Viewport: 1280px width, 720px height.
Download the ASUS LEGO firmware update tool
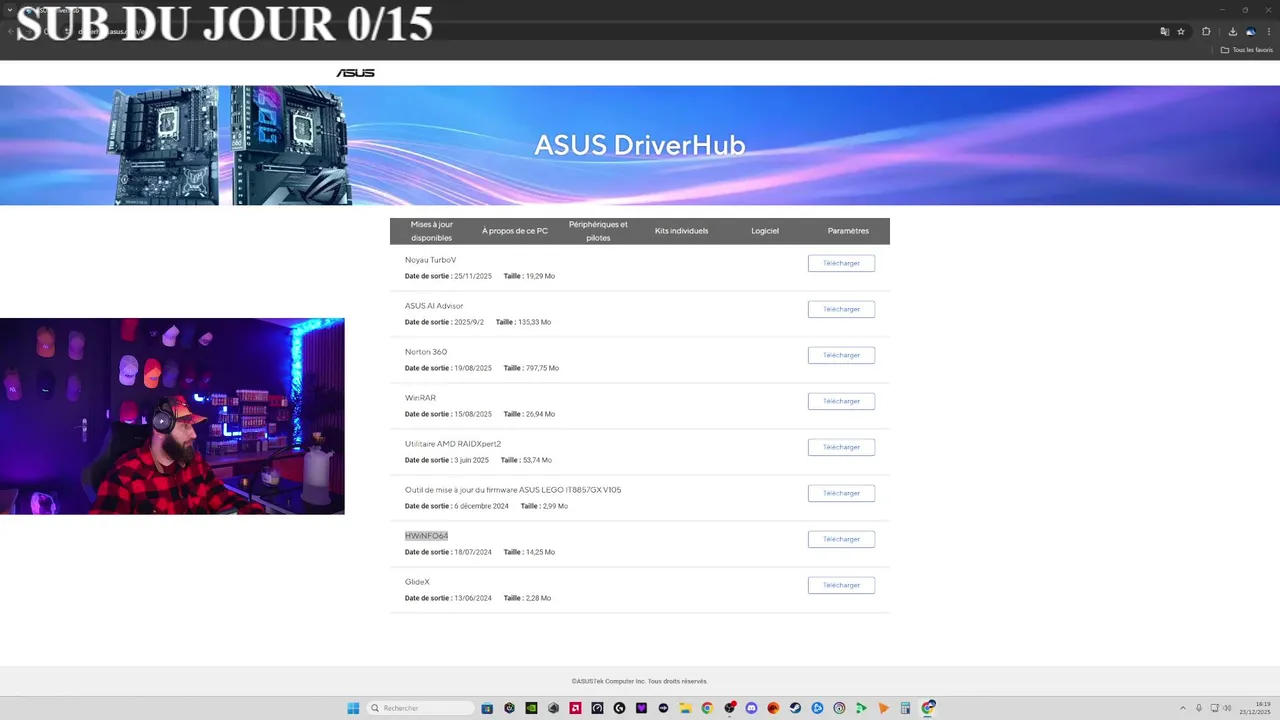click(x=841, y=493)
